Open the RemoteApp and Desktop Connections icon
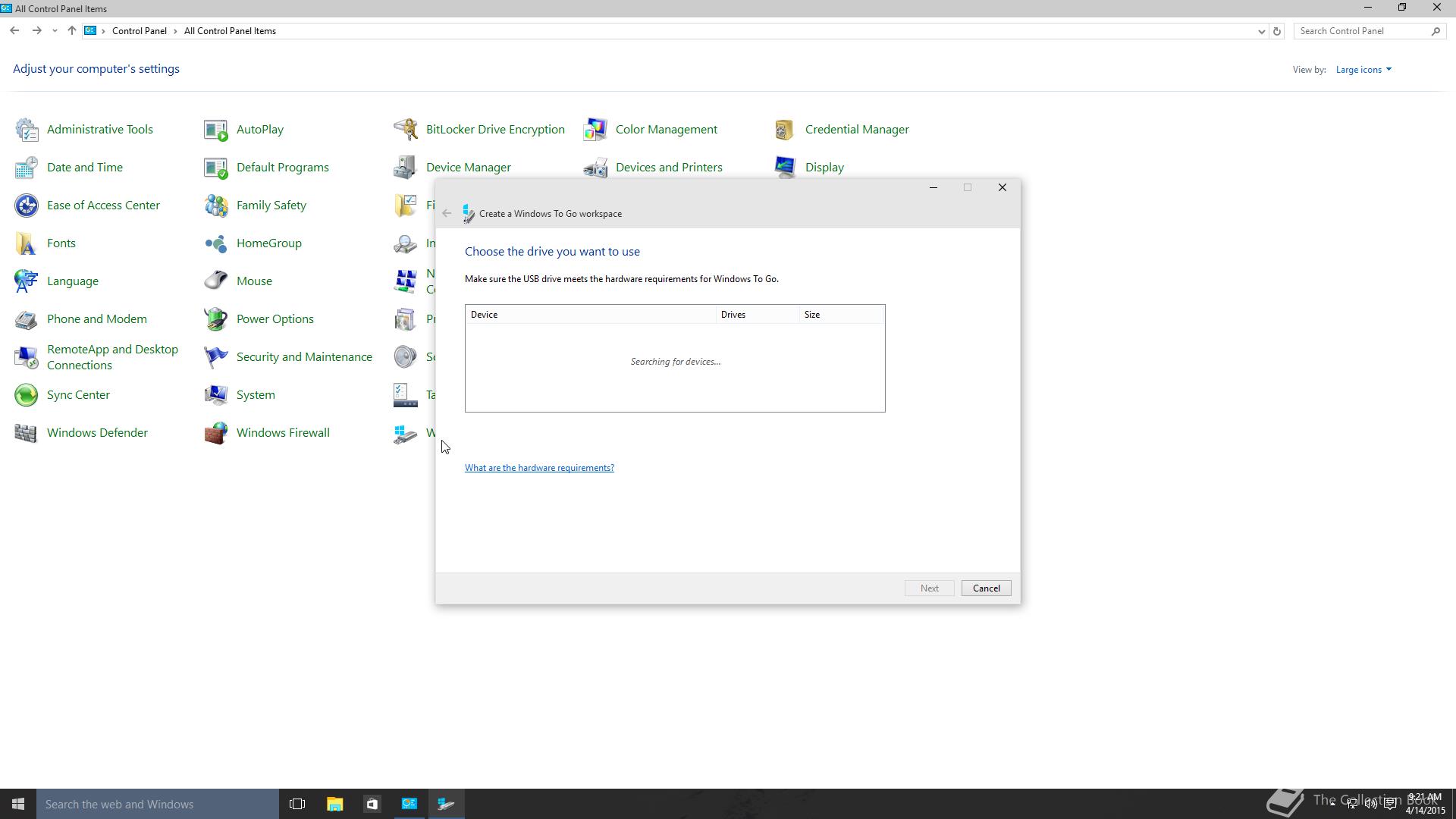 [27, 357]
